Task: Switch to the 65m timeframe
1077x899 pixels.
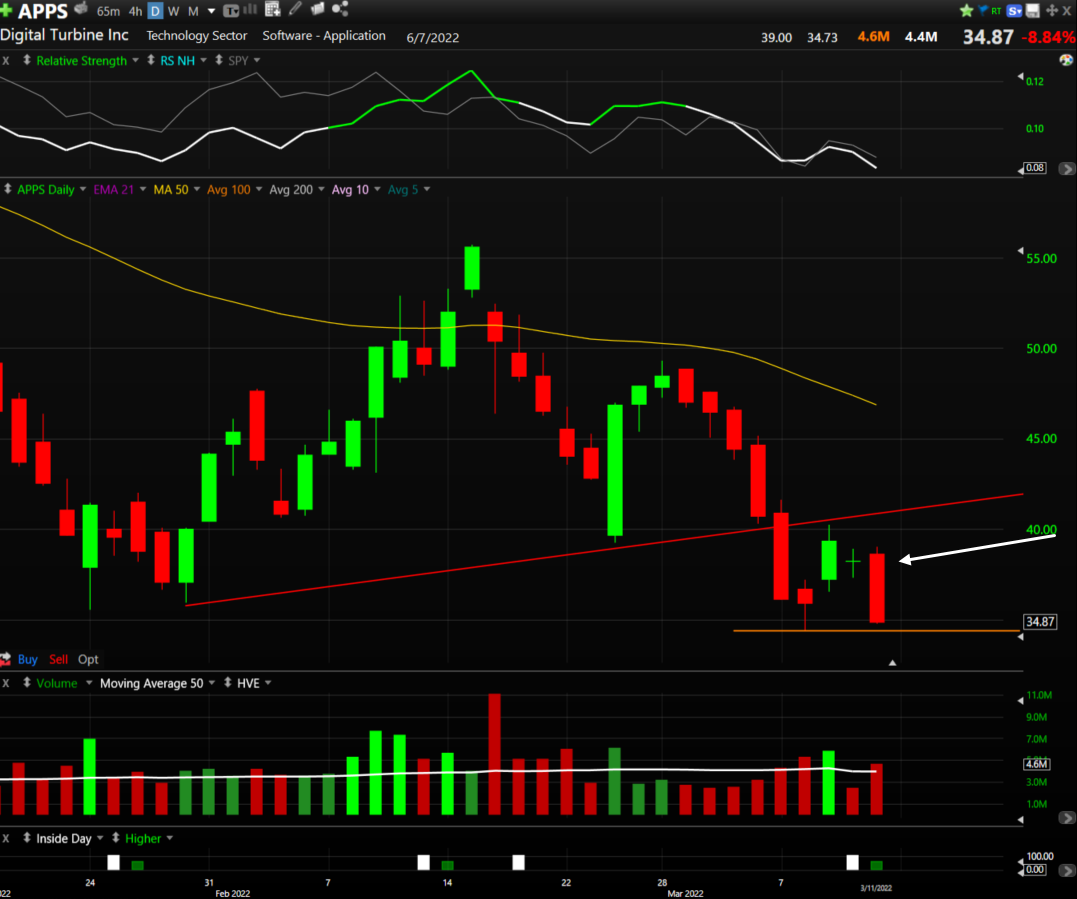Action: [x=109, y=11]
